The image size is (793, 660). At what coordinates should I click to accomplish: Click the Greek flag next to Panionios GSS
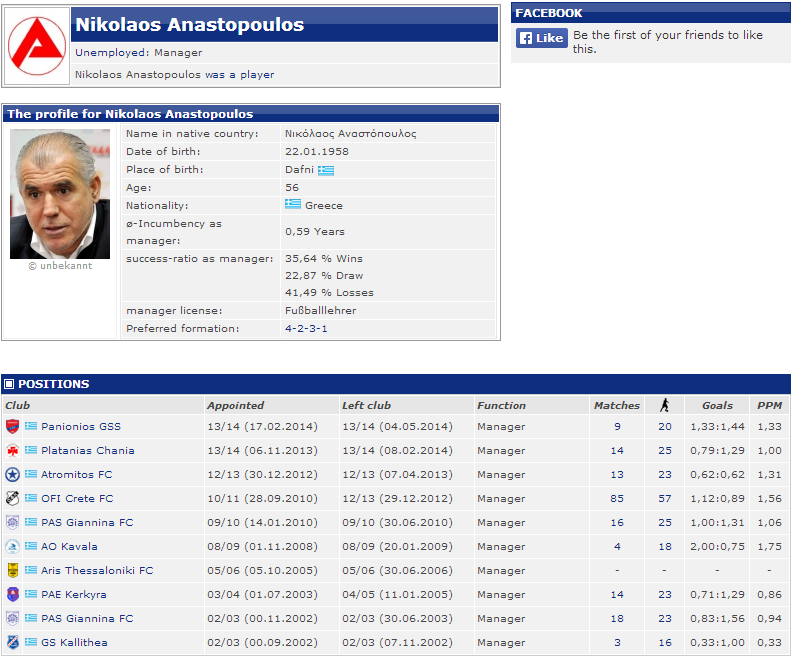click(x=31, y=426)
